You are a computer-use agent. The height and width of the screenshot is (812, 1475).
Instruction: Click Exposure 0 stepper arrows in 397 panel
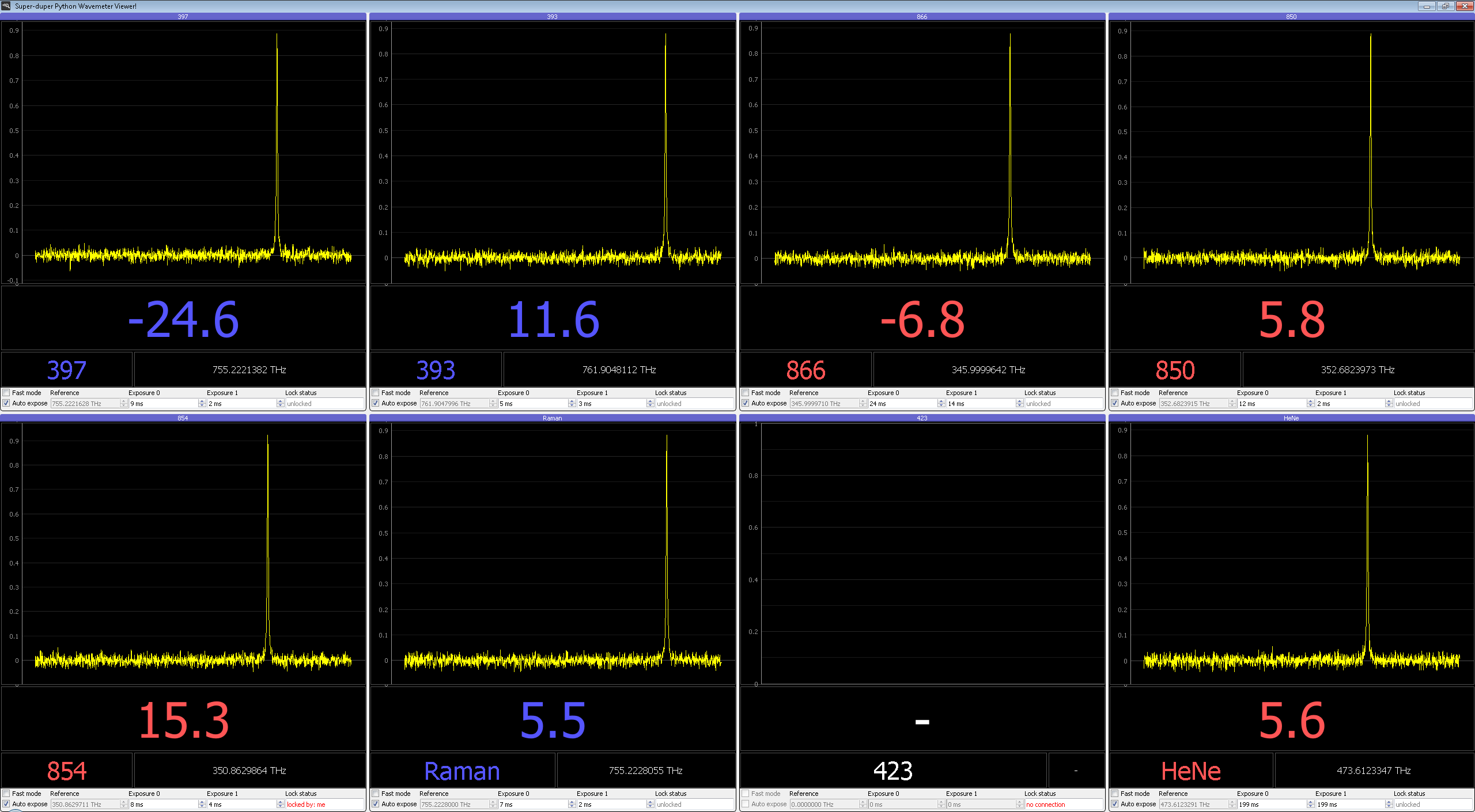202,404
